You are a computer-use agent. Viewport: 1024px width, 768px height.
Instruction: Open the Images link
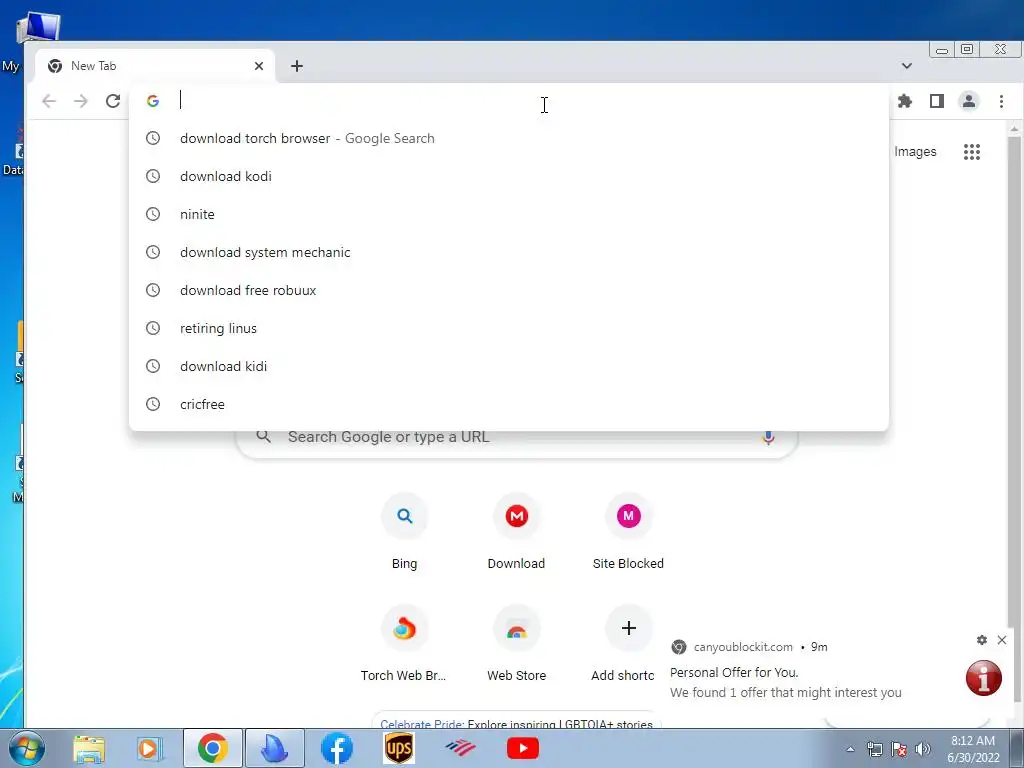(x=915, y=152)
